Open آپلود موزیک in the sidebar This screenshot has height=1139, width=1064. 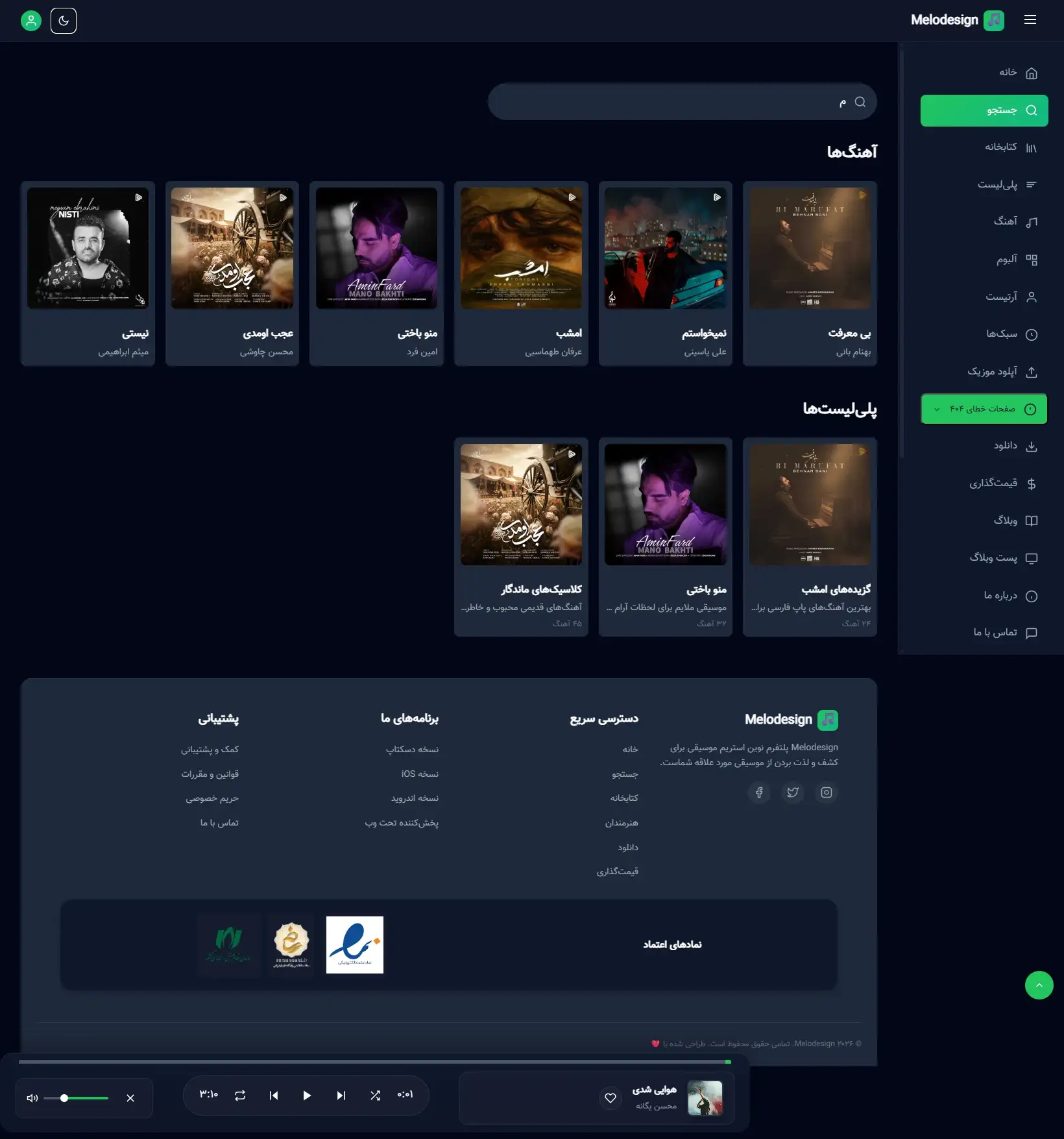point(984,372)
